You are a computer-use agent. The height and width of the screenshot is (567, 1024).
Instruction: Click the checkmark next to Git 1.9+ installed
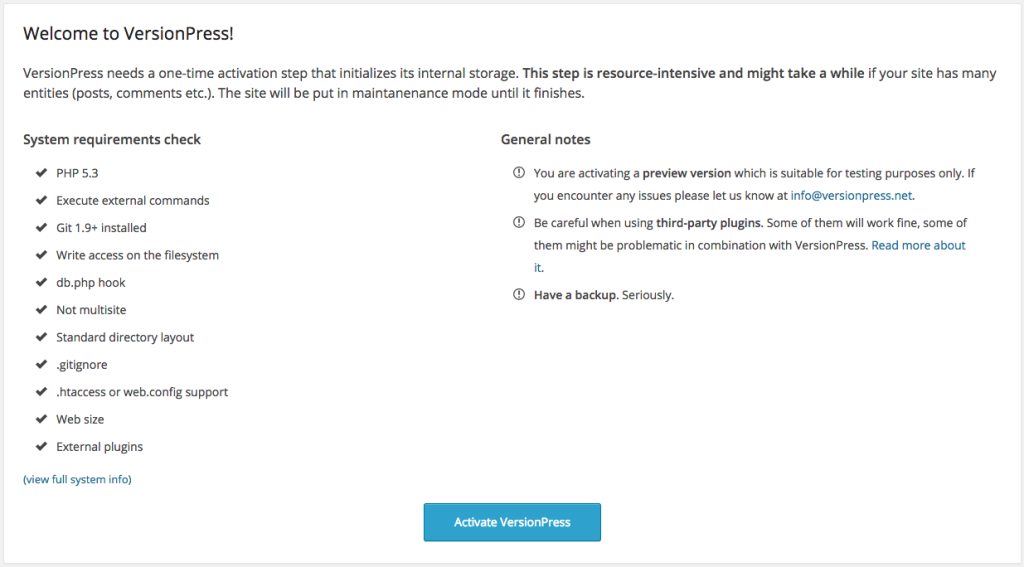41,228
